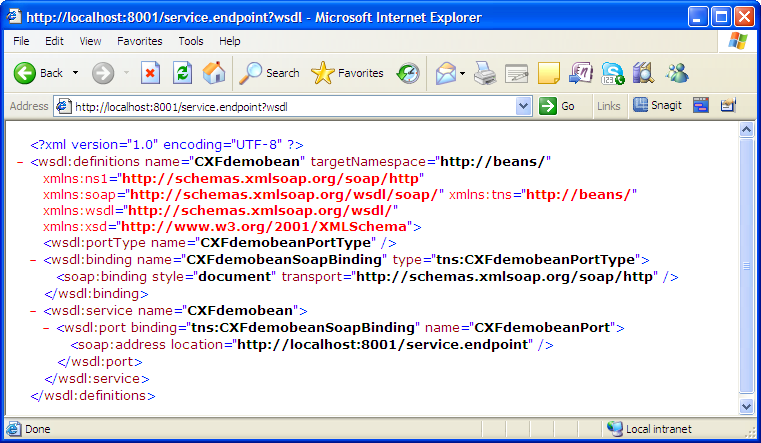Open the Forward history dropdown arrow
Screen dimensions: 761x443
coord(126,73)
